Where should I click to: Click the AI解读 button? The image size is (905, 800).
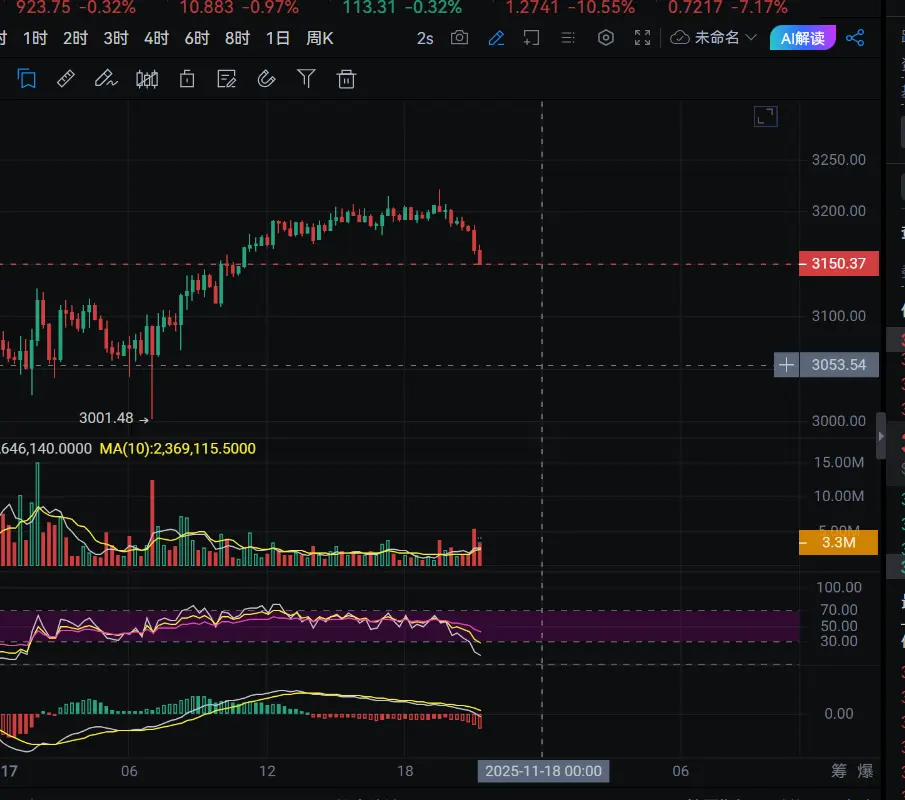[x=802, y=38]
